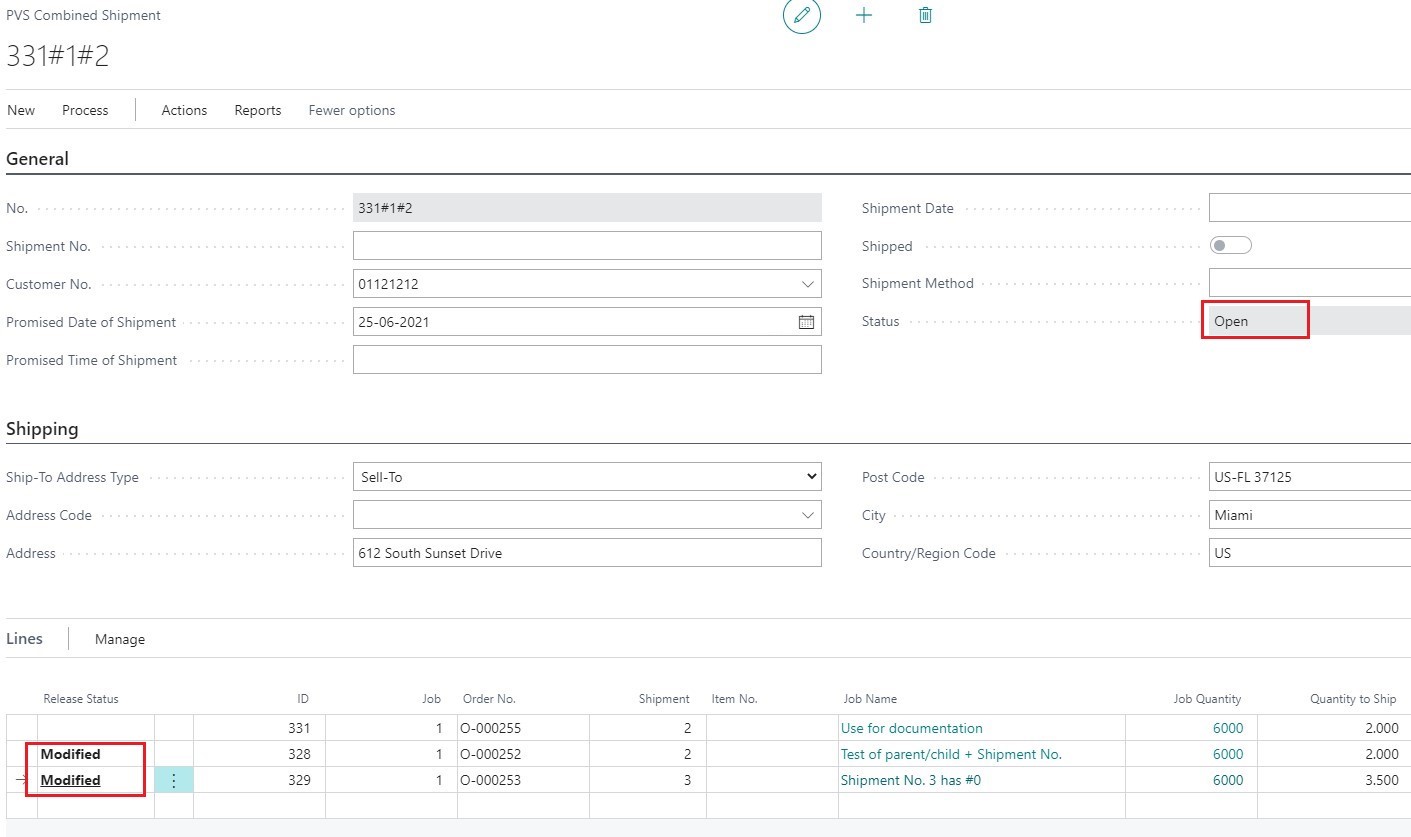
Task: Expand the Address Code dropdown
Action: tap(808, 515)
